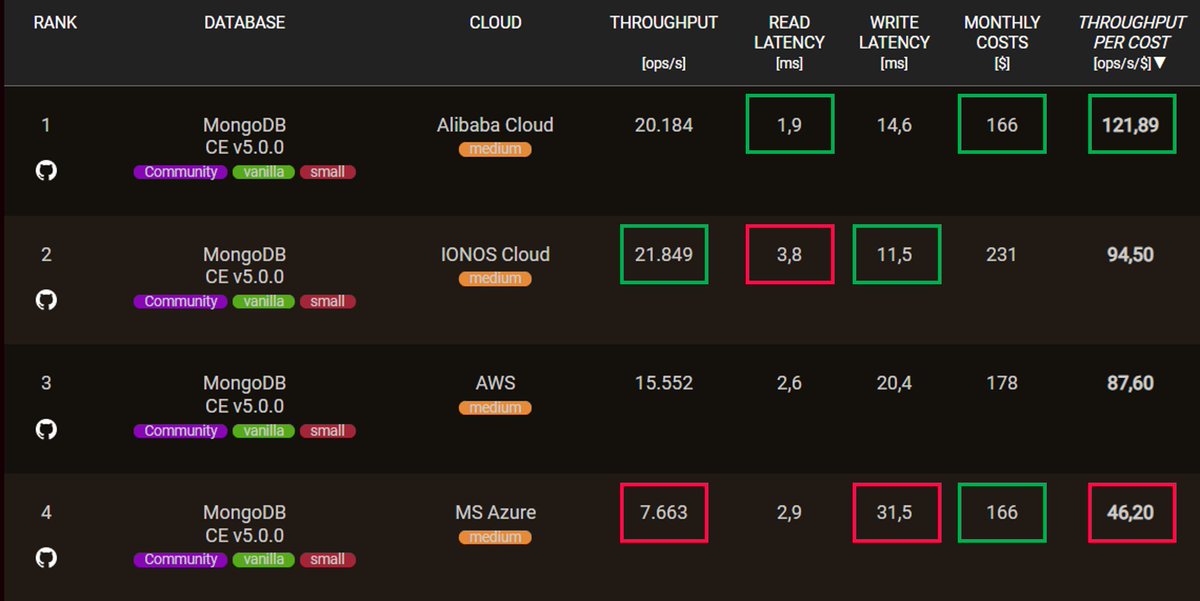Click the write latency value 14,6
Screen dimensions: 1200x601
click(x=894, y=125)
